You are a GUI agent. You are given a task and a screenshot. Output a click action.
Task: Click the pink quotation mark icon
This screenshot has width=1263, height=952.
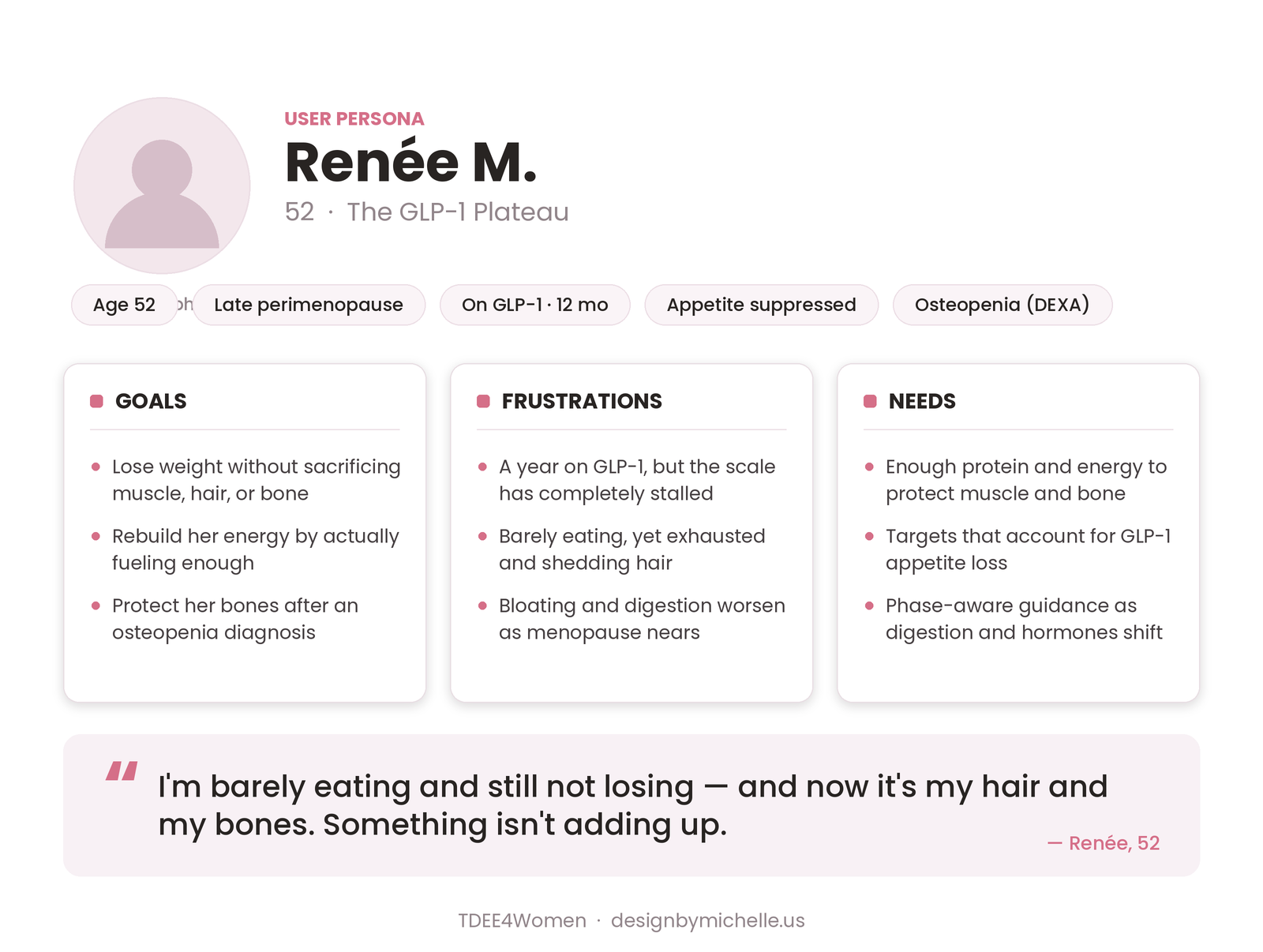(122, 771)
